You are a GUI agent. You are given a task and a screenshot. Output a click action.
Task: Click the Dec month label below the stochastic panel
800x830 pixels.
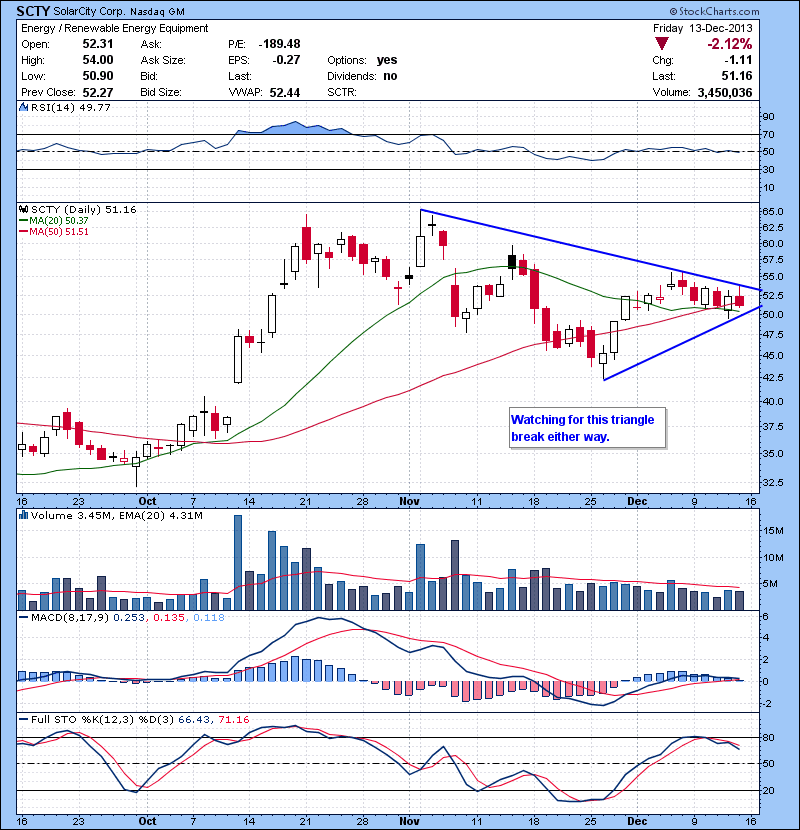pyautogui.click(x=637, y=821)
